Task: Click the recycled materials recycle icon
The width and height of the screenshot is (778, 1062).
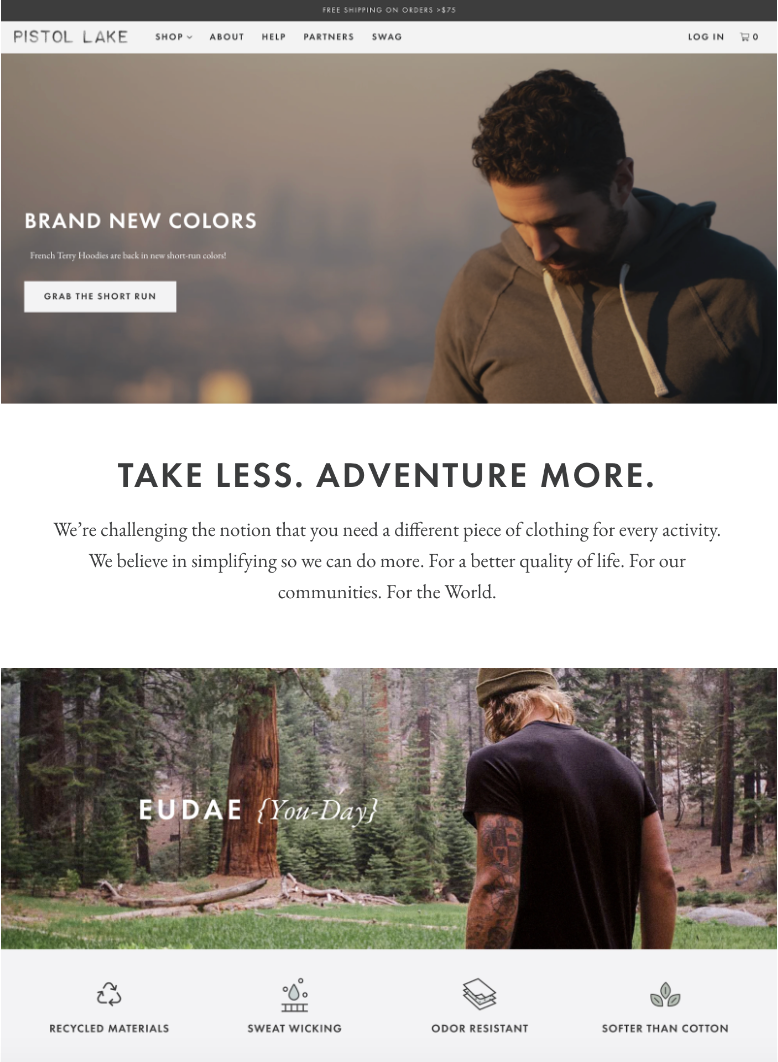Action: (x=109, y=994)
